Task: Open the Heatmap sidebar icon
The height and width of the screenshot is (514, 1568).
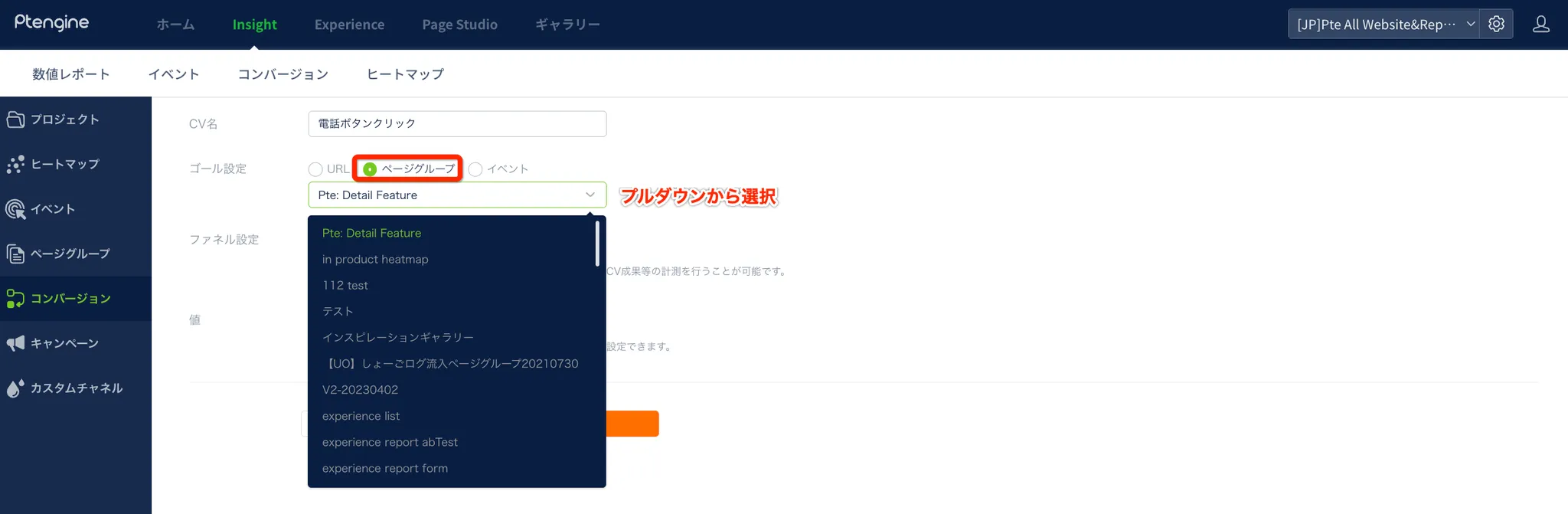Action: [x=15, y=164]
